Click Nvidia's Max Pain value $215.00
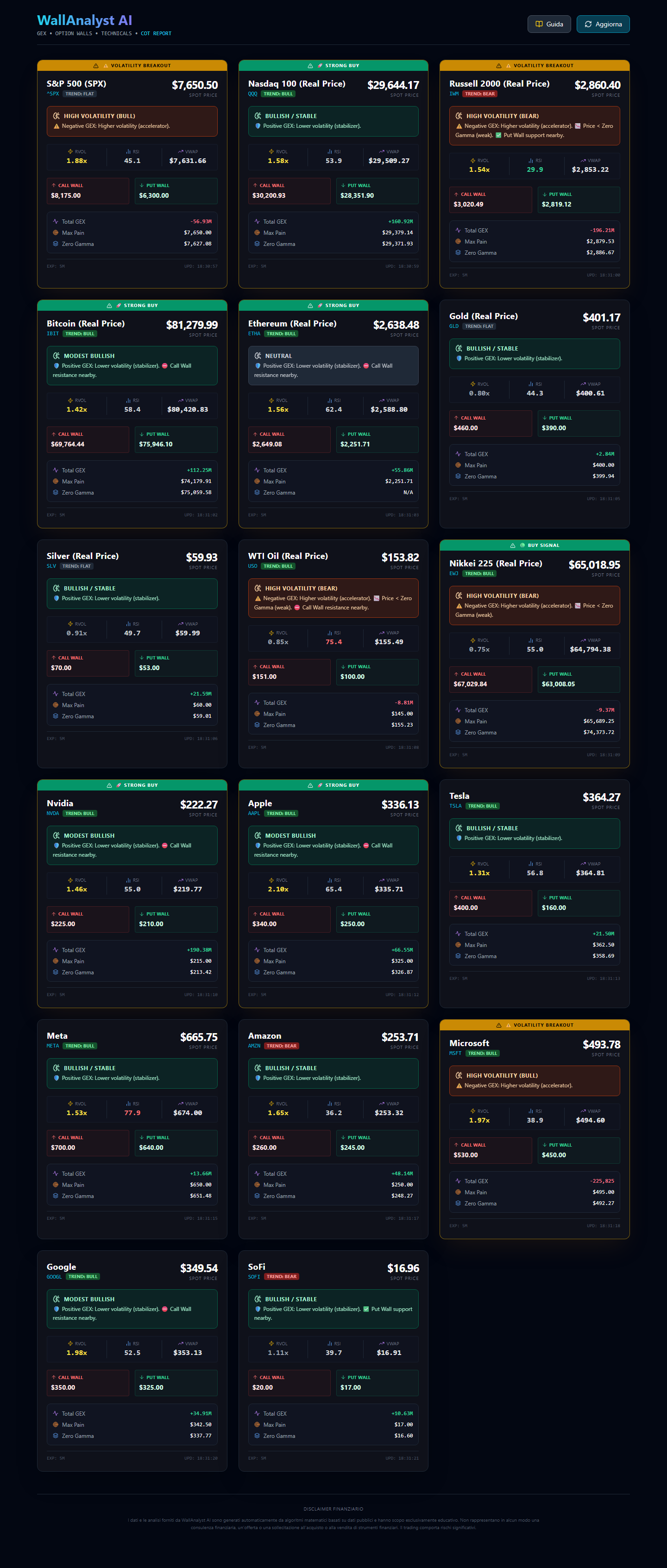Image resolution: width=667 pixels, height=1568 pixels. click(201, 961)
